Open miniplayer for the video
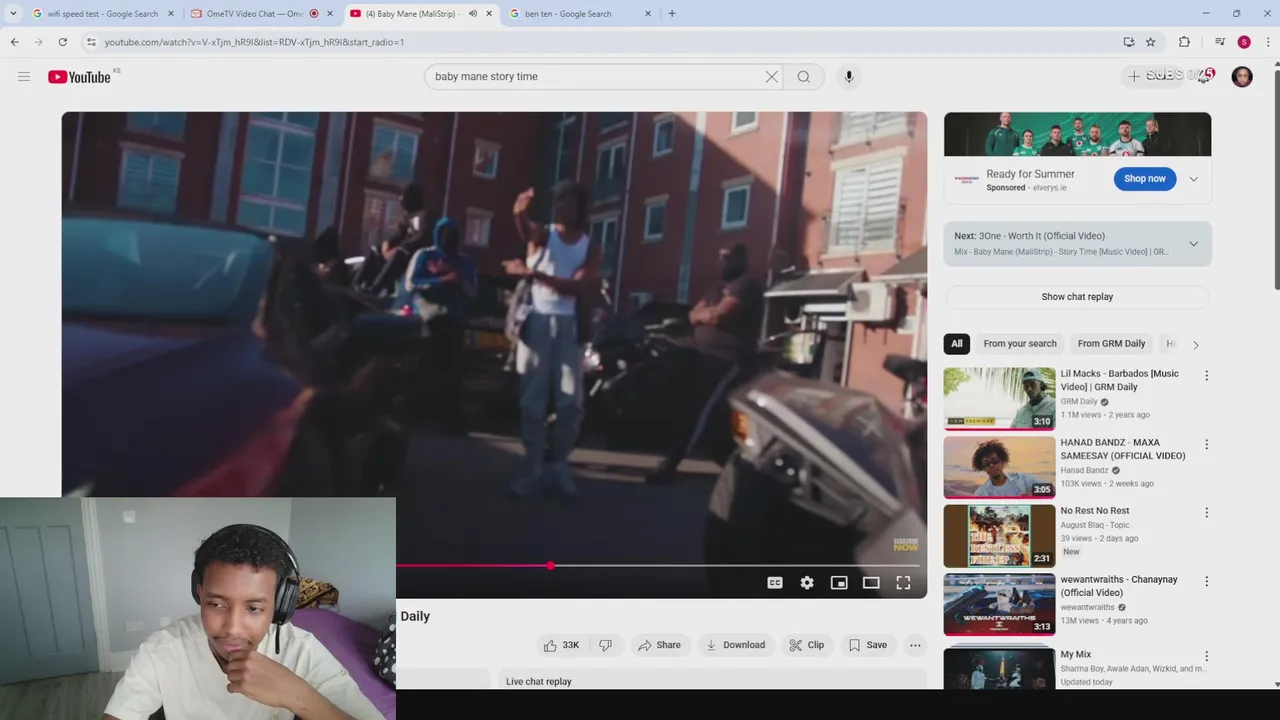This screenshot has width=1280, height=720. click(x=839, y=583)
